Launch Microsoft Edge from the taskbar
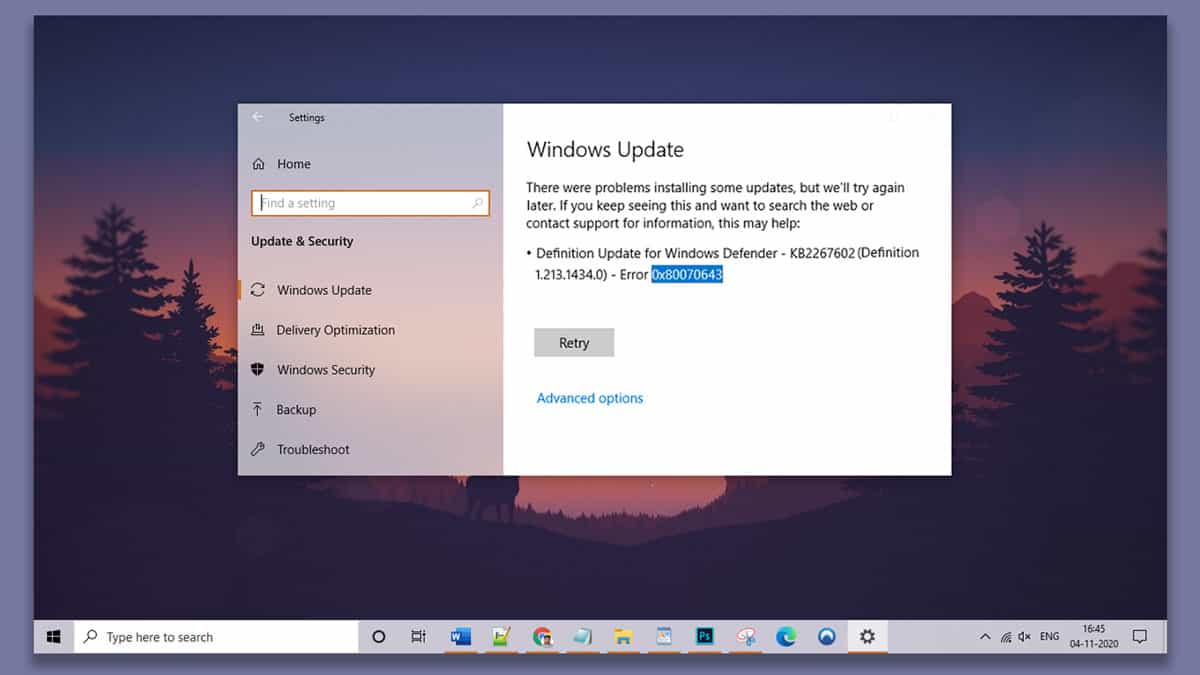The image size is (1200, 675). point(786,636)
